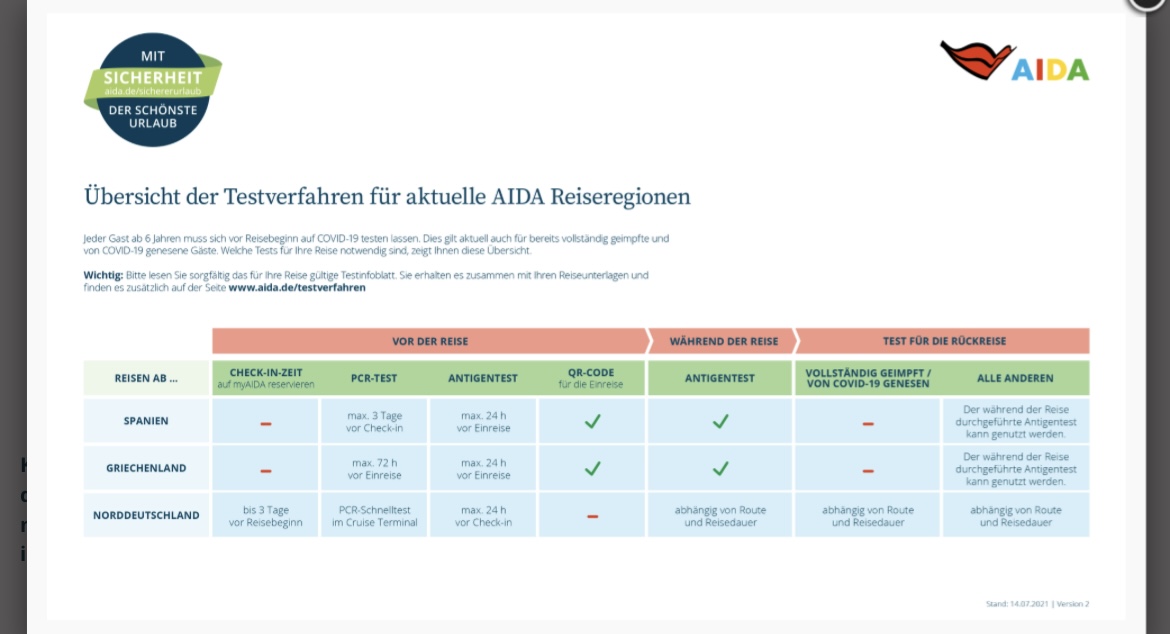The width and height of the screenshot is (1170, 634).
Task: Click the red dash in Spanien Check-in-Zeit
Action: point(265,423)
